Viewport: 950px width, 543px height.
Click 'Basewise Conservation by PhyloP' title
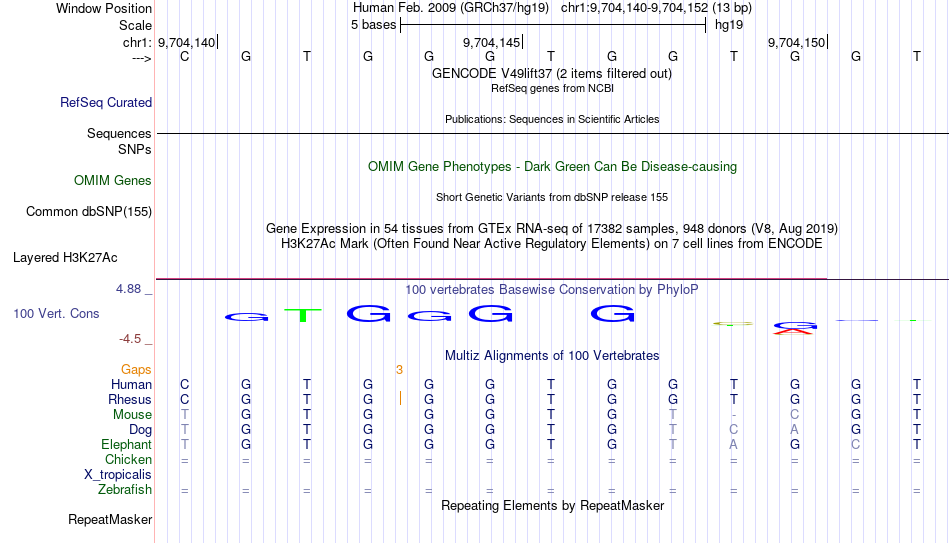tap(552, 290)
